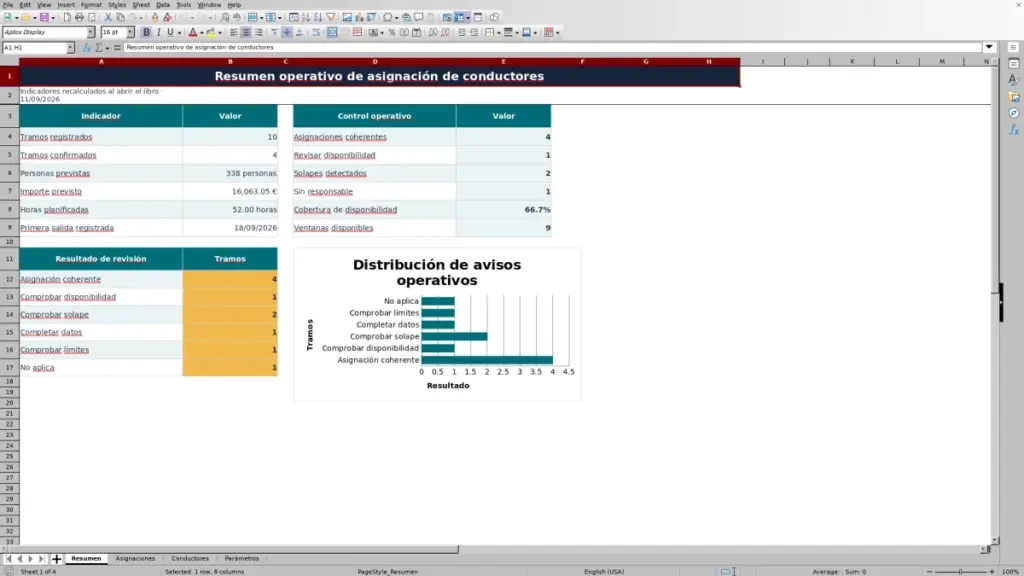Click the Merge and Center Cells icon
1024x576 pixels.
tap(332, 33)
